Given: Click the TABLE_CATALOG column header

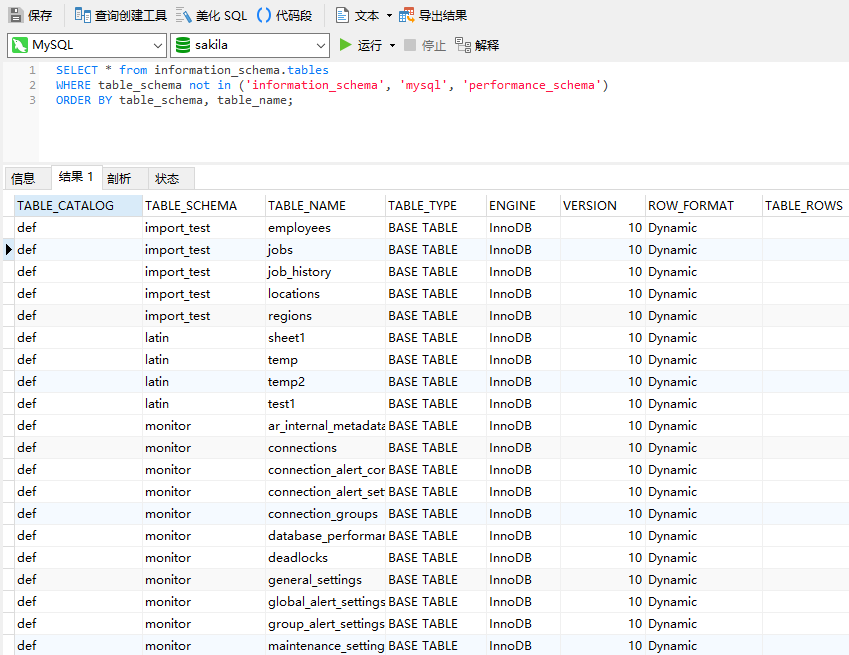Looking at the screenshot, I should click(78, 206).
